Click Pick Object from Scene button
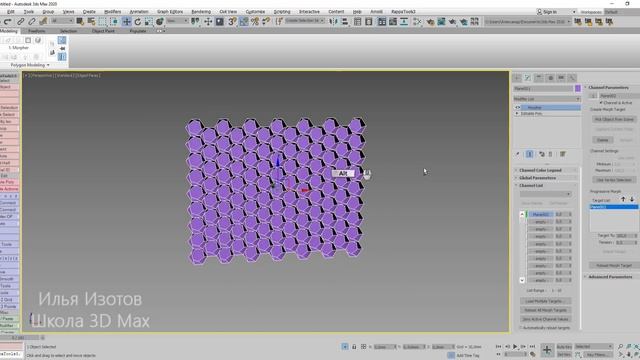The height and width of the screenshot is (360, 640). [614, 119]
